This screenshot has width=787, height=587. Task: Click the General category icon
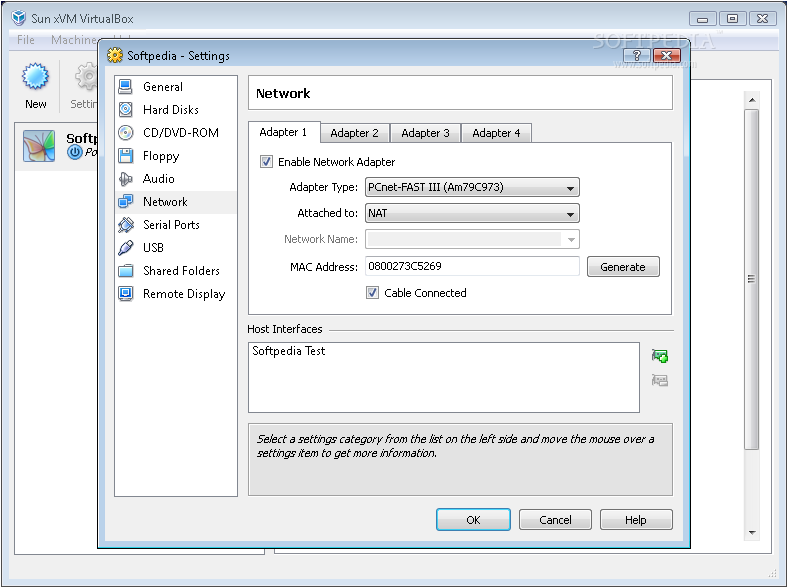point(125,87)
